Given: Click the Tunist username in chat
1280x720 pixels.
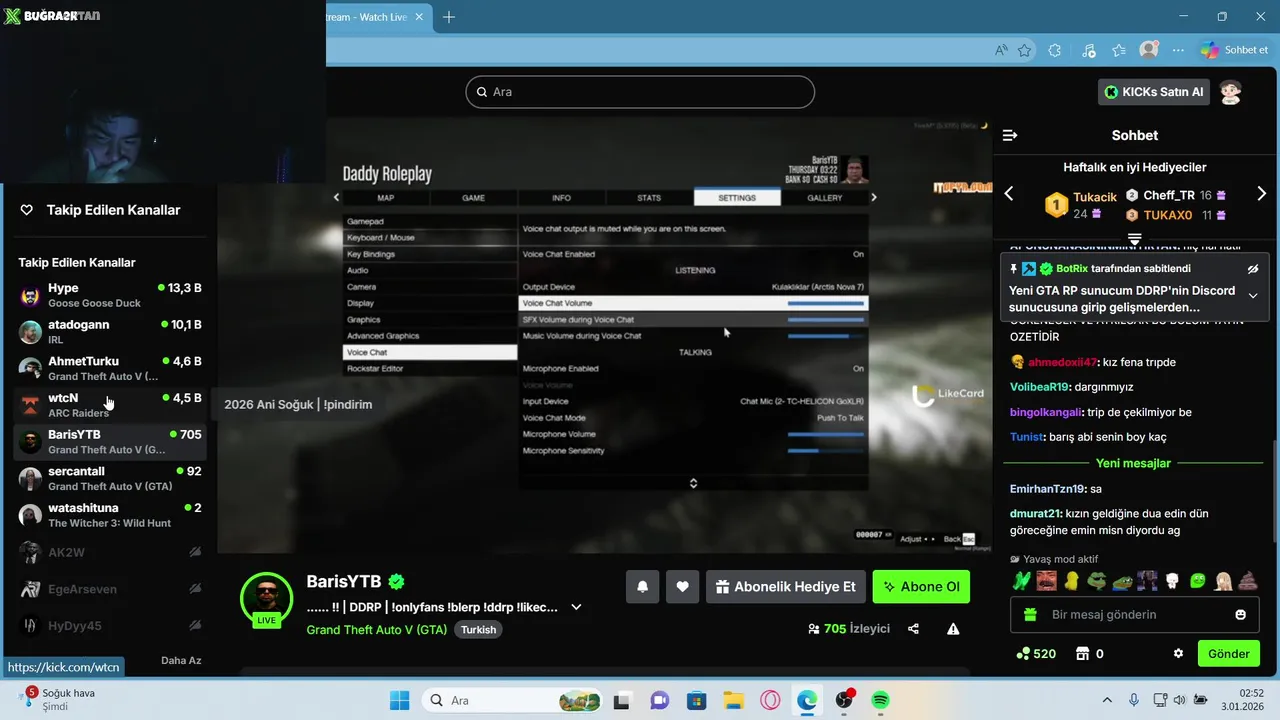Looking at the screenshot, I should tap(1027, 437).
